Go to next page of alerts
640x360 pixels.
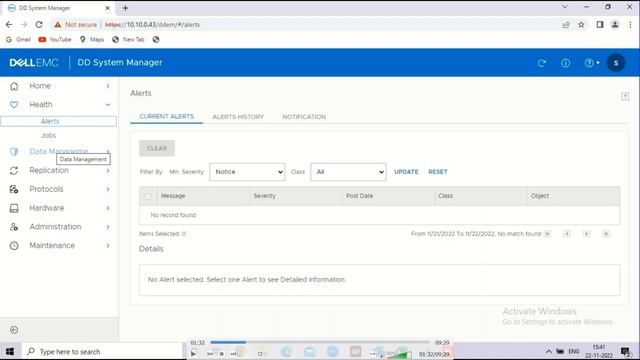pos(587,234)
